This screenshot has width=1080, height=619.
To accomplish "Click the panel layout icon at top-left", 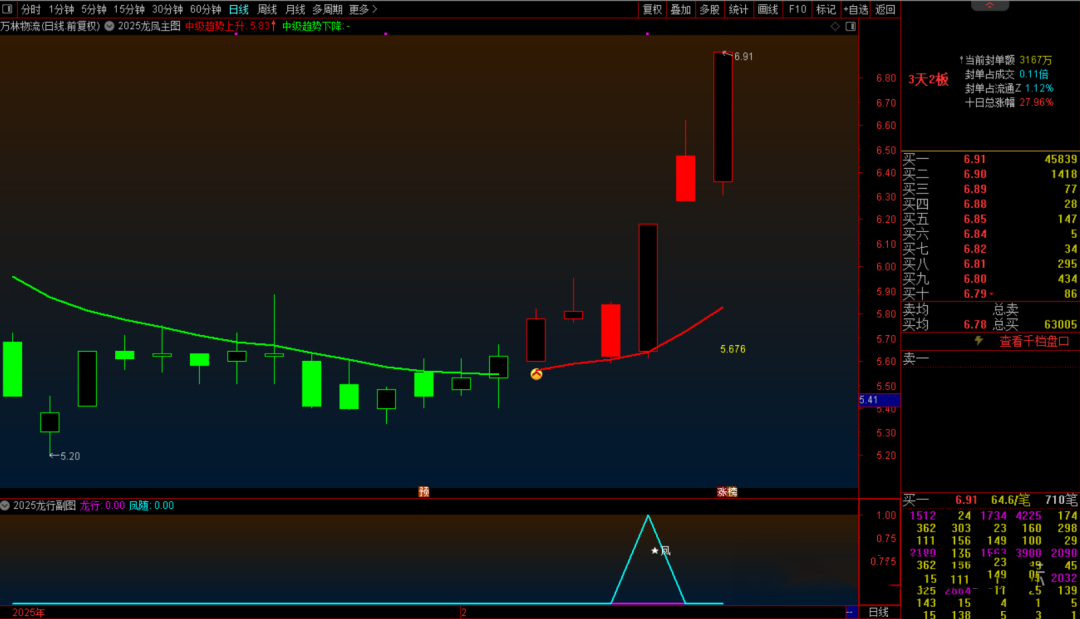I will click(x=9, y=9).
